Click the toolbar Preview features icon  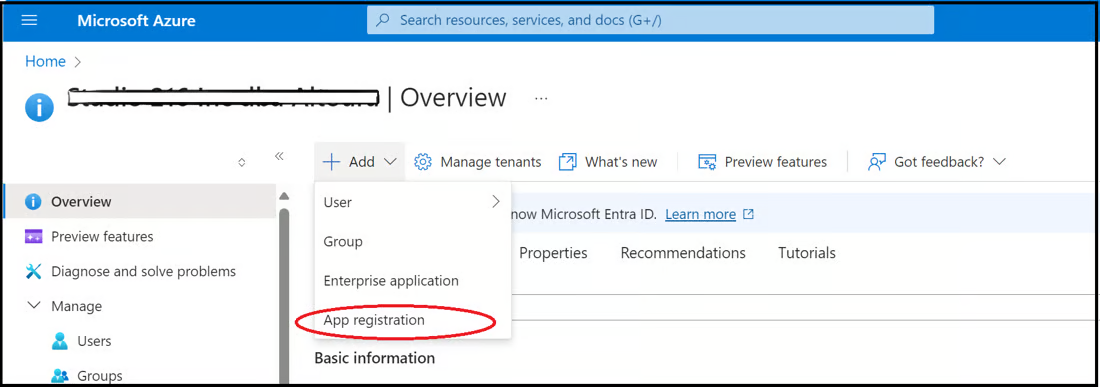pos(706,162)
